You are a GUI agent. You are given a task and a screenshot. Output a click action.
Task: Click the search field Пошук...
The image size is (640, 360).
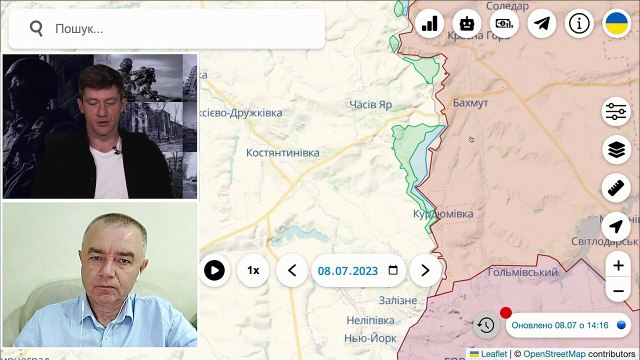coord(167,29)
